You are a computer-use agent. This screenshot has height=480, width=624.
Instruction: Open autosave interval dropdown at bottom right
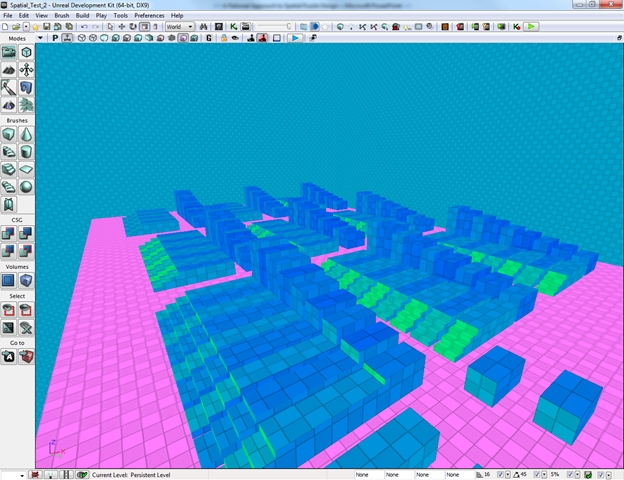pyautogui.click(x=608, y=475)
